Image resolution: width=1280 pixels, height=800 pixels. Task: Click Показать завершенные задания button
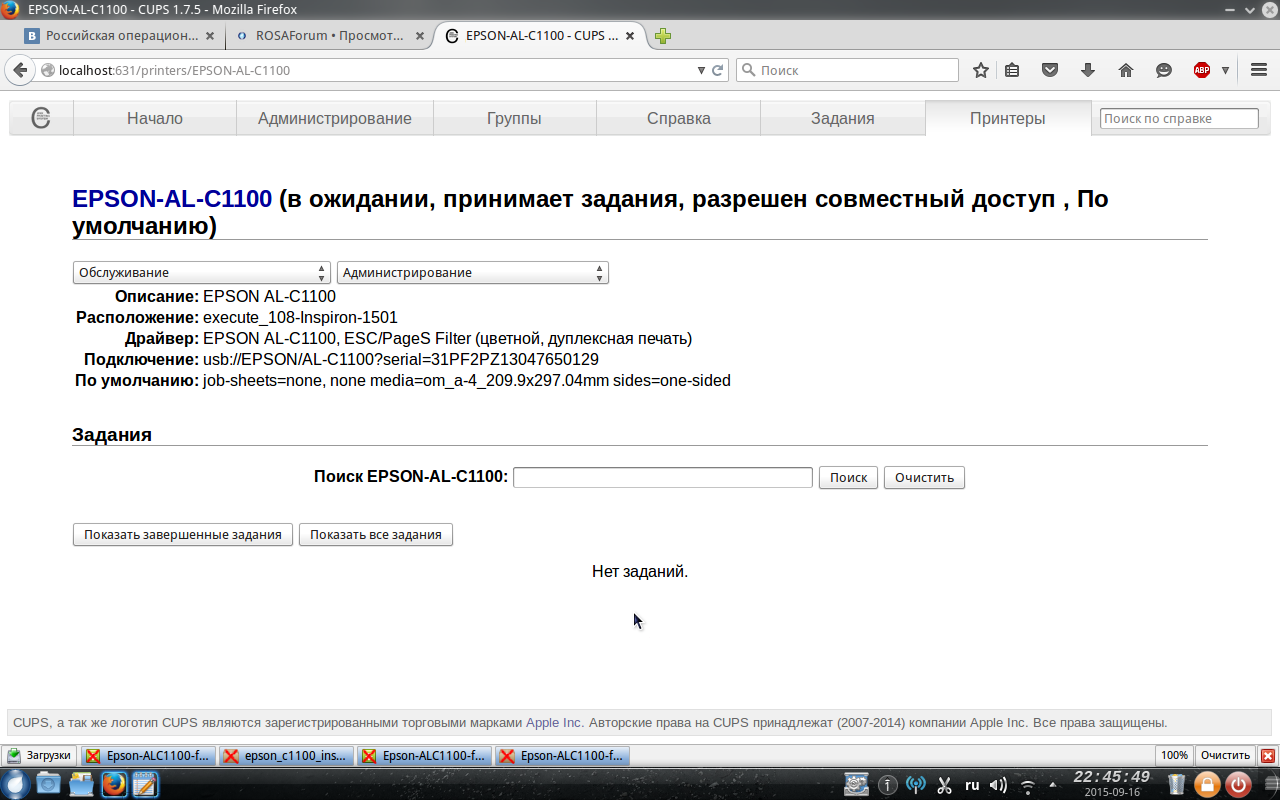[x=183, y=534]
